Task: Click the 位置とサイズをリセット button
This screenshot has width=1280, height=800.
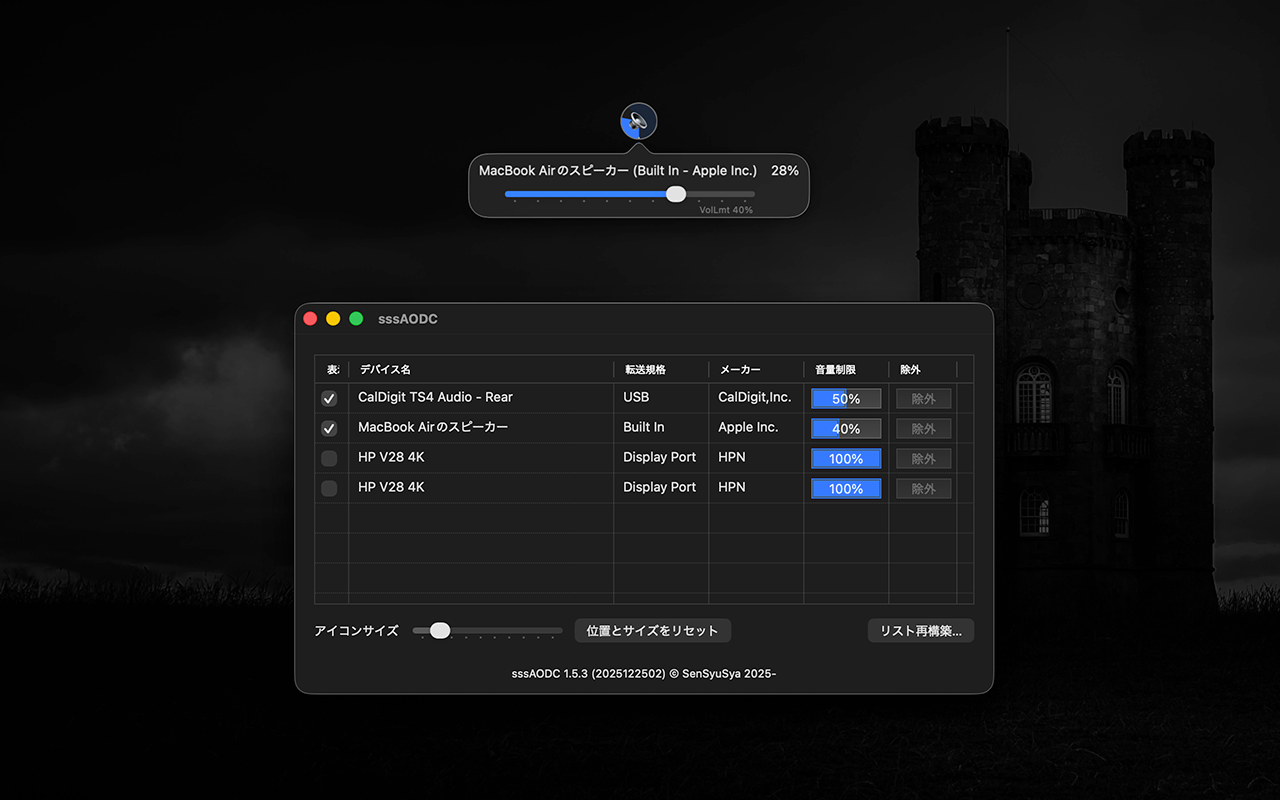Action: (x=652, y=631)
